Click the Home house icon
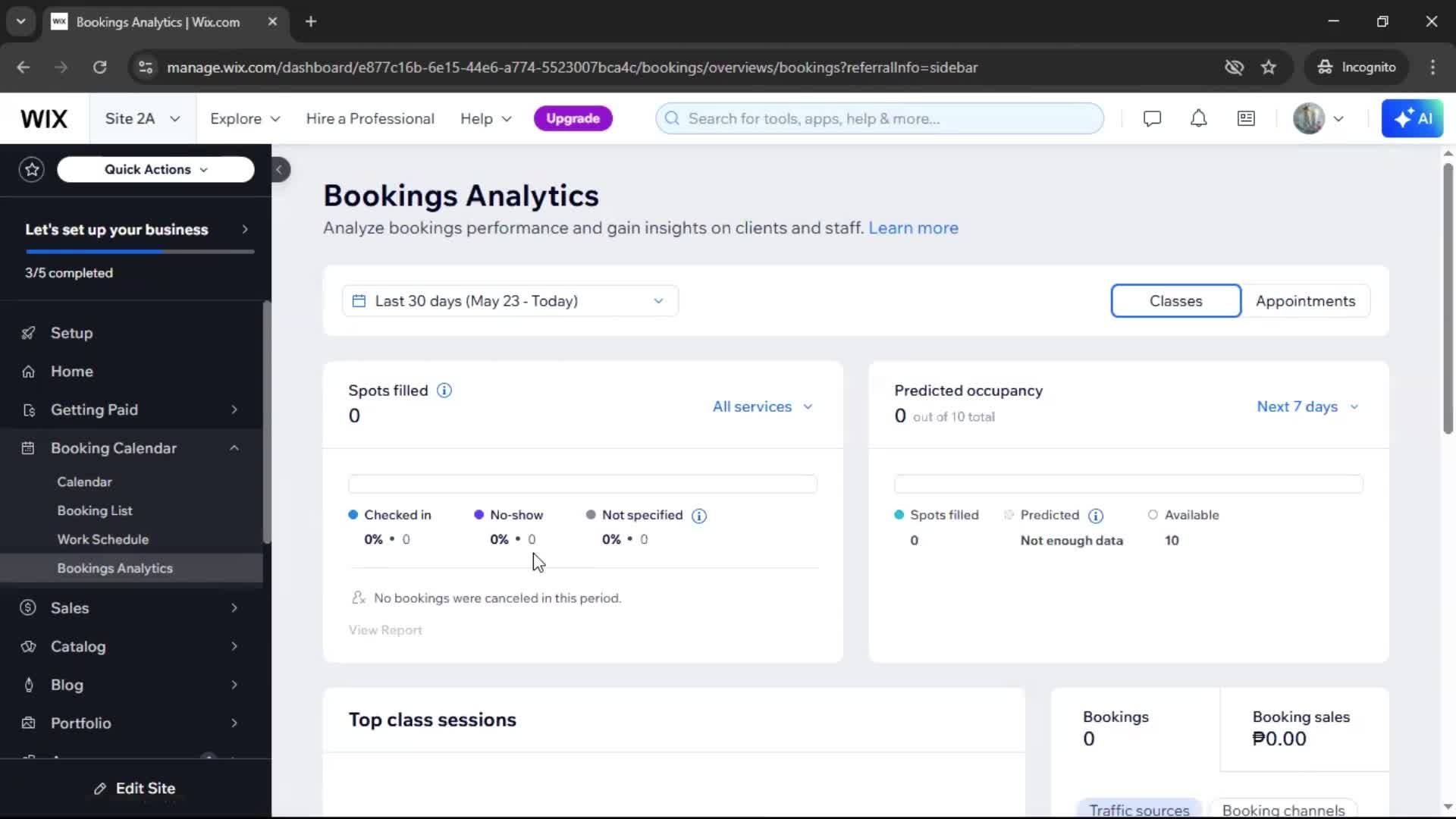This screenshot has width=1456, height=819. click(x=28, y=372)
